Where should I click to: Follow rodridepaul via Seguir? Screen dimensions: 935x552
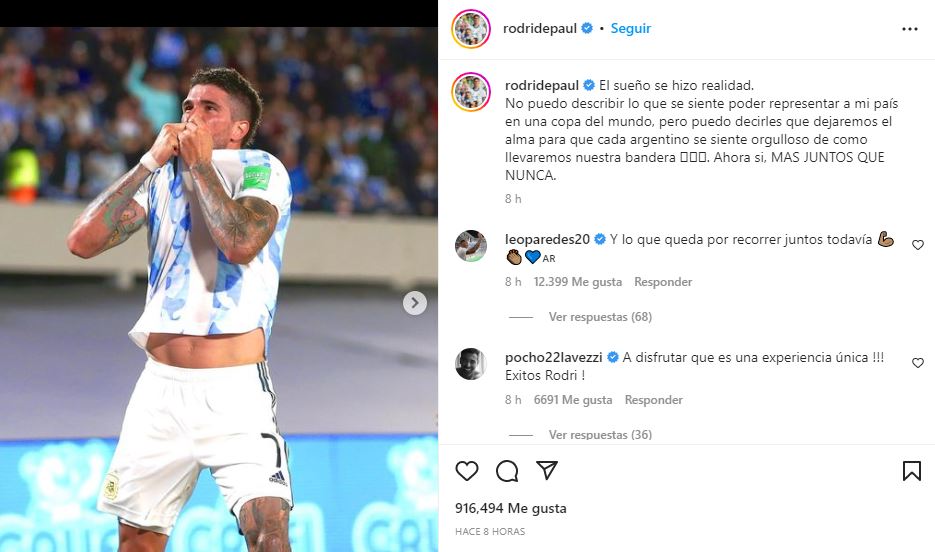pos(630,28)
